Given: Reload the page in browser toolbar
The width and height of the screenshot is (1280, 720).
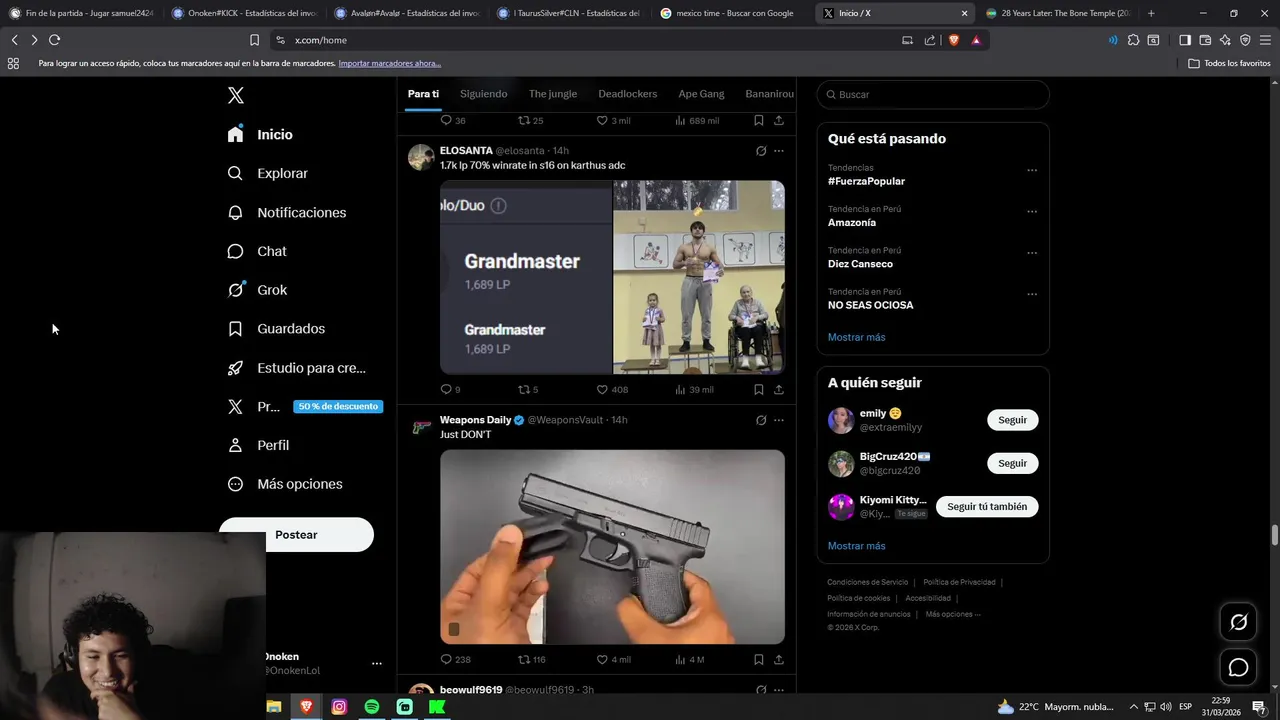Looking at the screenshot, I should coord(54,40).
